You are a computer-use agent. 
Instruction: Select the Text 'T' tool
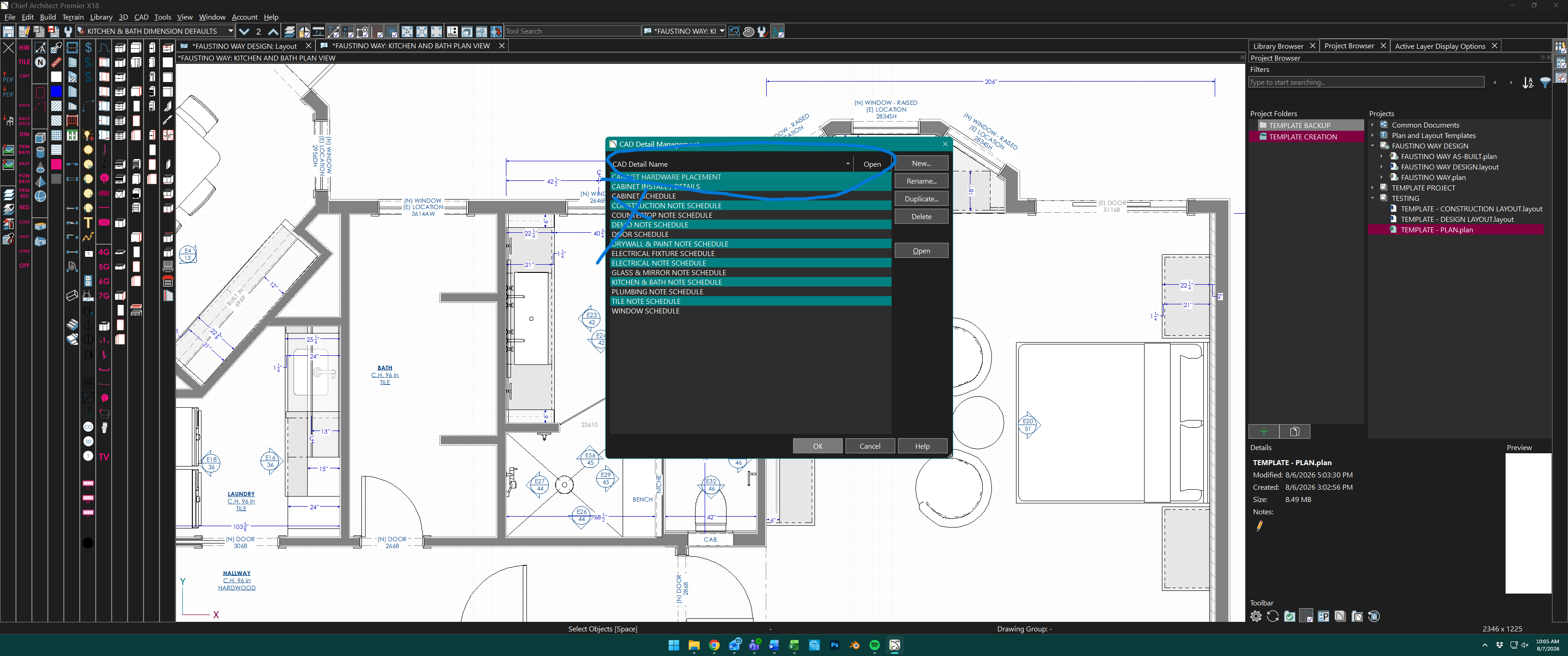pyautogui.click(x=88, y=223)
